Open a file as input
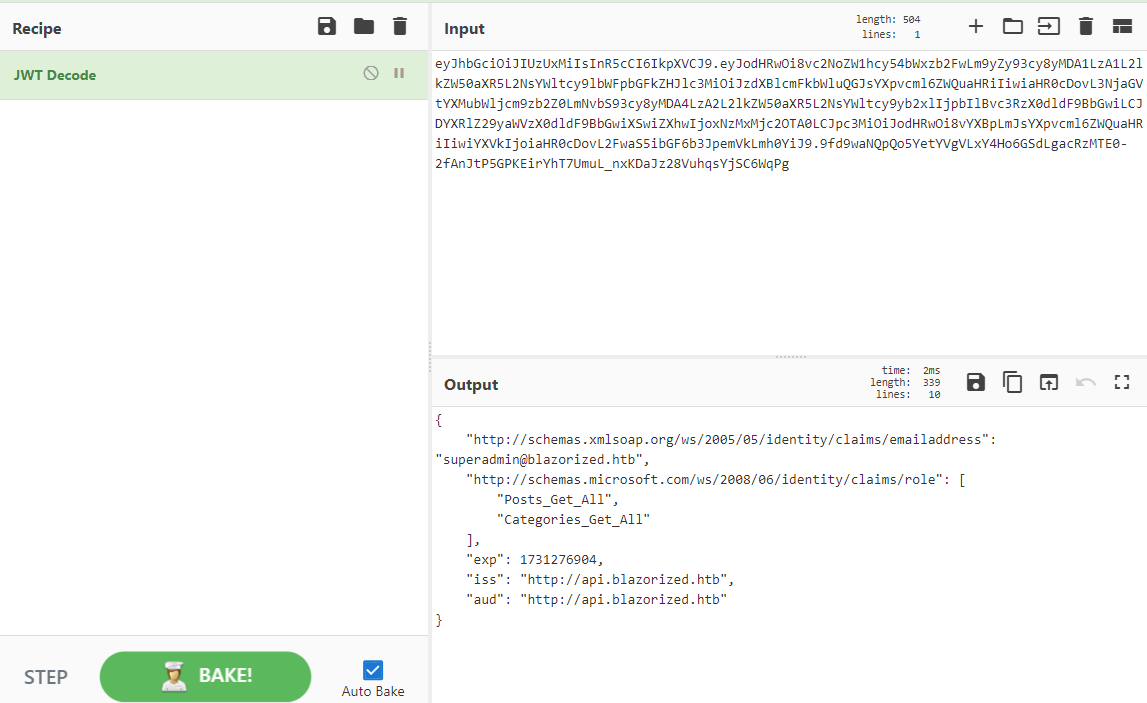The height and width of the screenshot is (703, 1147). (x=1049, y=27)
